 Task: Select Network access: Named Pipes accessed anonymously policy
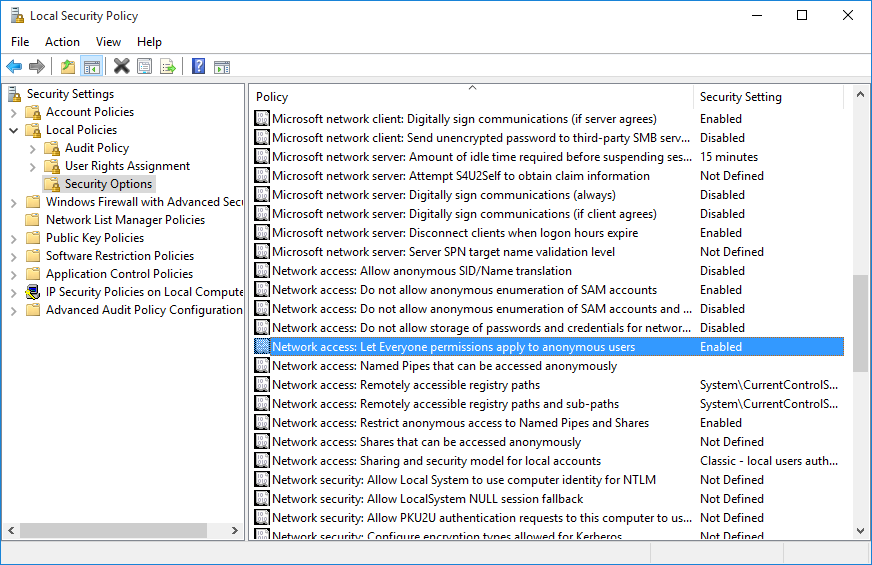(444, 366)
